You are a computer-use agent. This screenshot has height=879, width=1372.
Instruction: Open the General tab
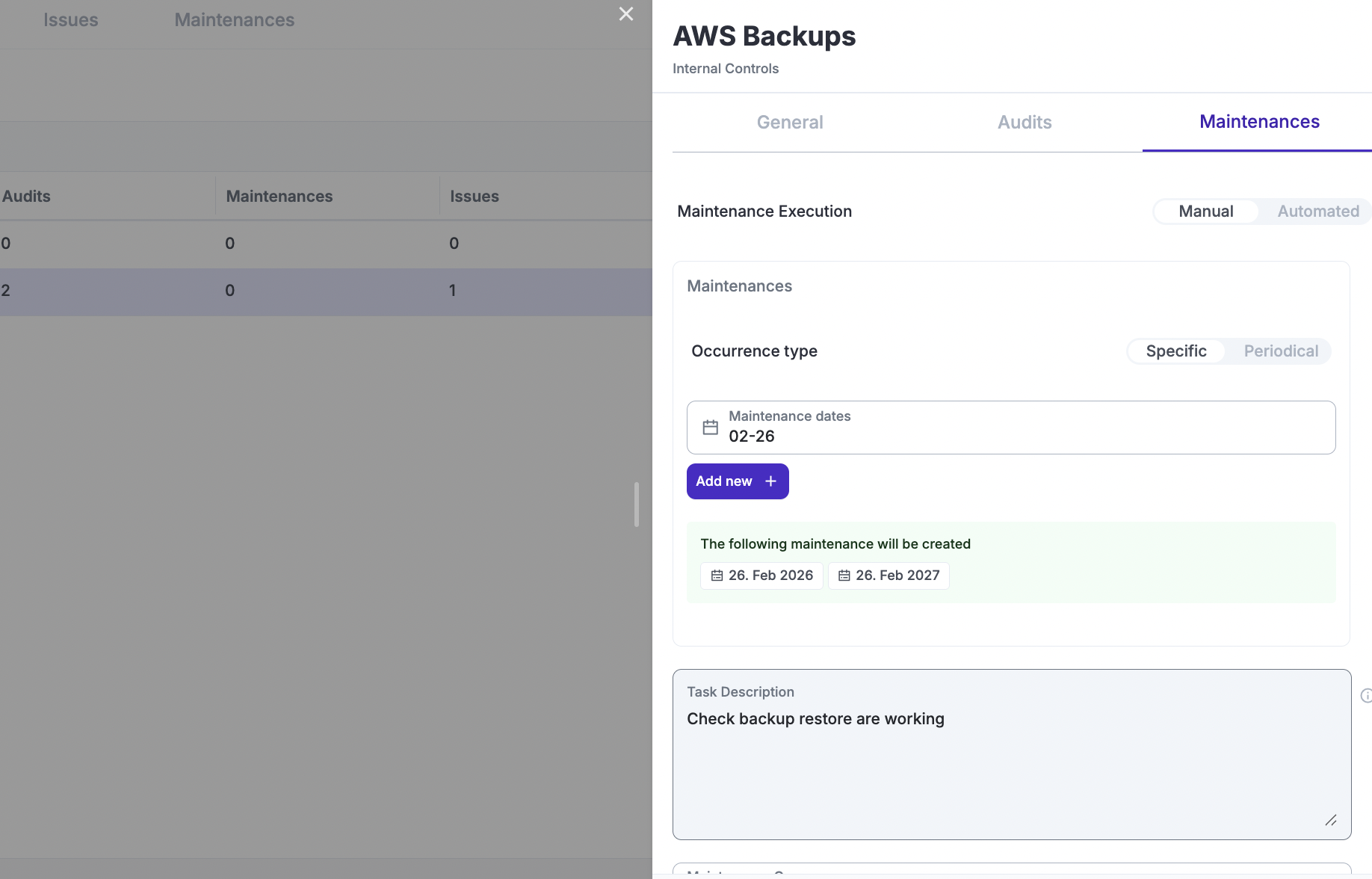coord(789,123)
